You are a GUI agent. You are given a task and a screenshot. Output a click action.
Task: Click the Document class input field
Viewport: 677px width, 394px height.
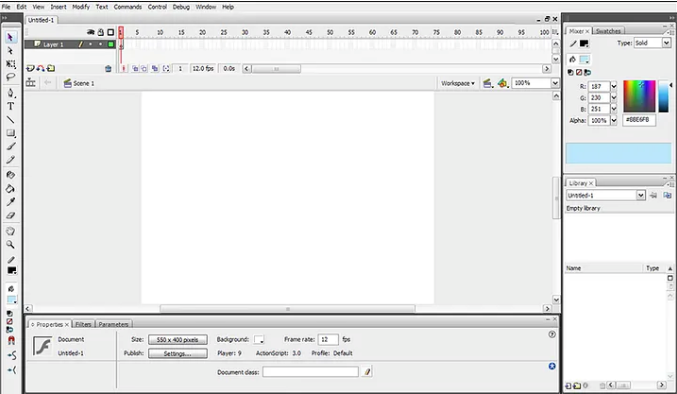pos(310,372)
